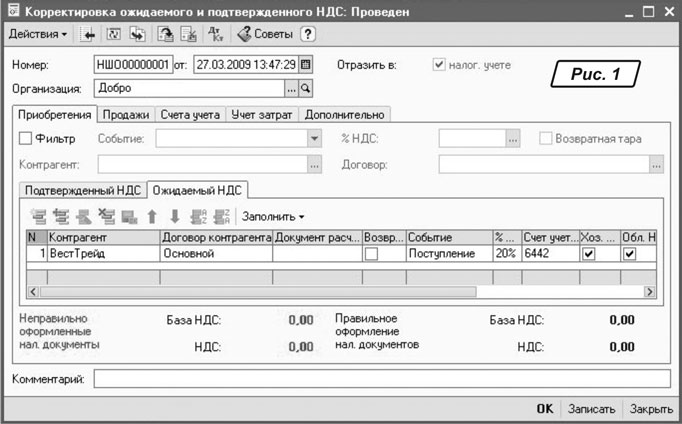Toggle the Возвратная тара checkbox
This screenshot has height=424, width=682.
pos(546,138)
